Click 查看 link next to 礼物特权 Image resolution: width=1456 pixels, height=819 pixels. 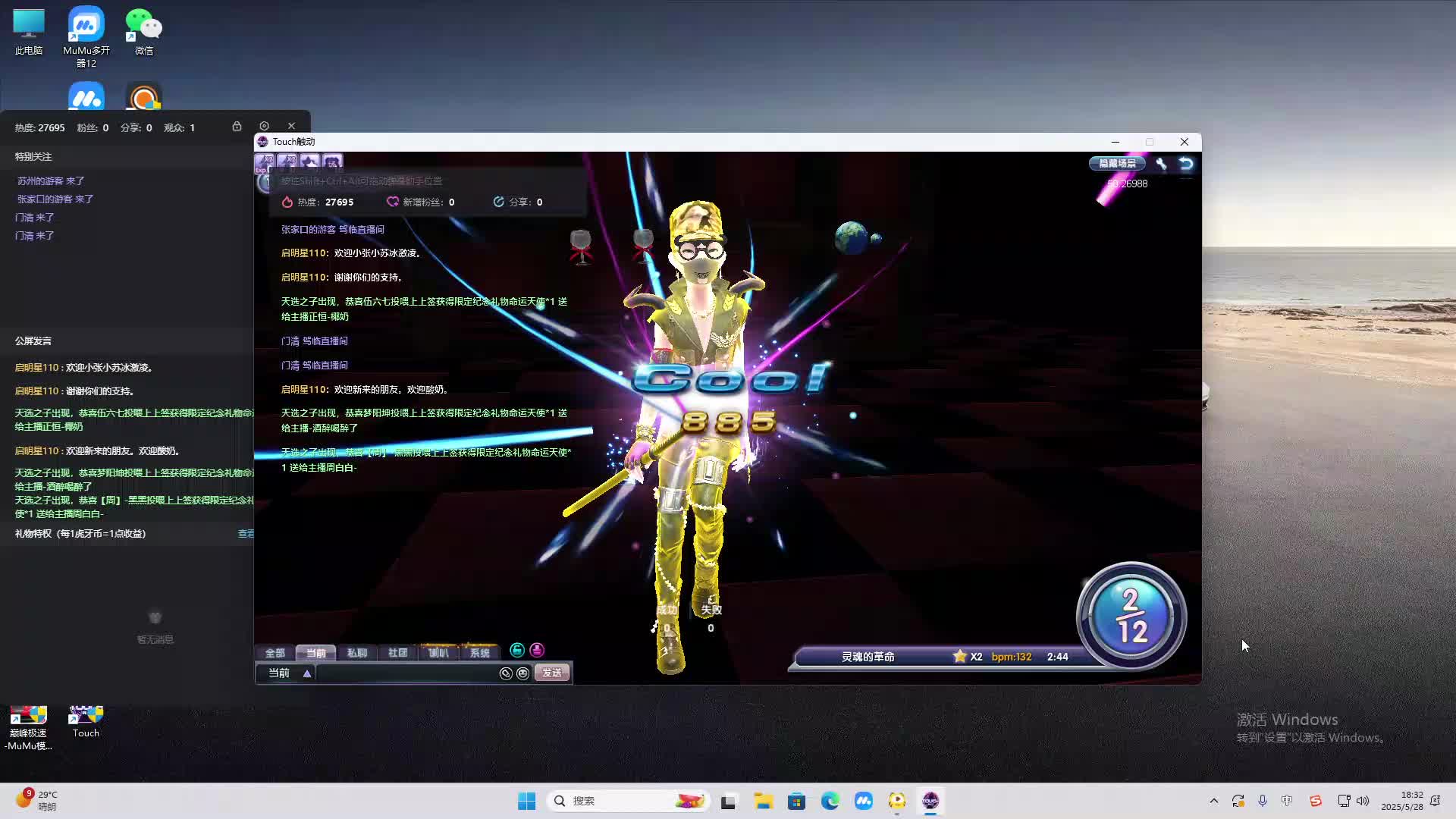tap(246, 534)
